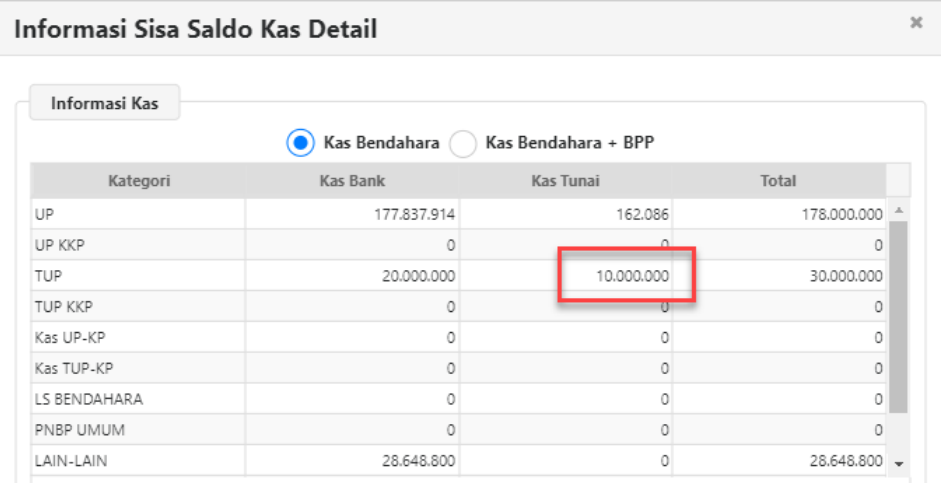This screenshot has width=941, height=483.
Task: Select Kas Bendahara + BPP radio option
Action: pos(463,143)
